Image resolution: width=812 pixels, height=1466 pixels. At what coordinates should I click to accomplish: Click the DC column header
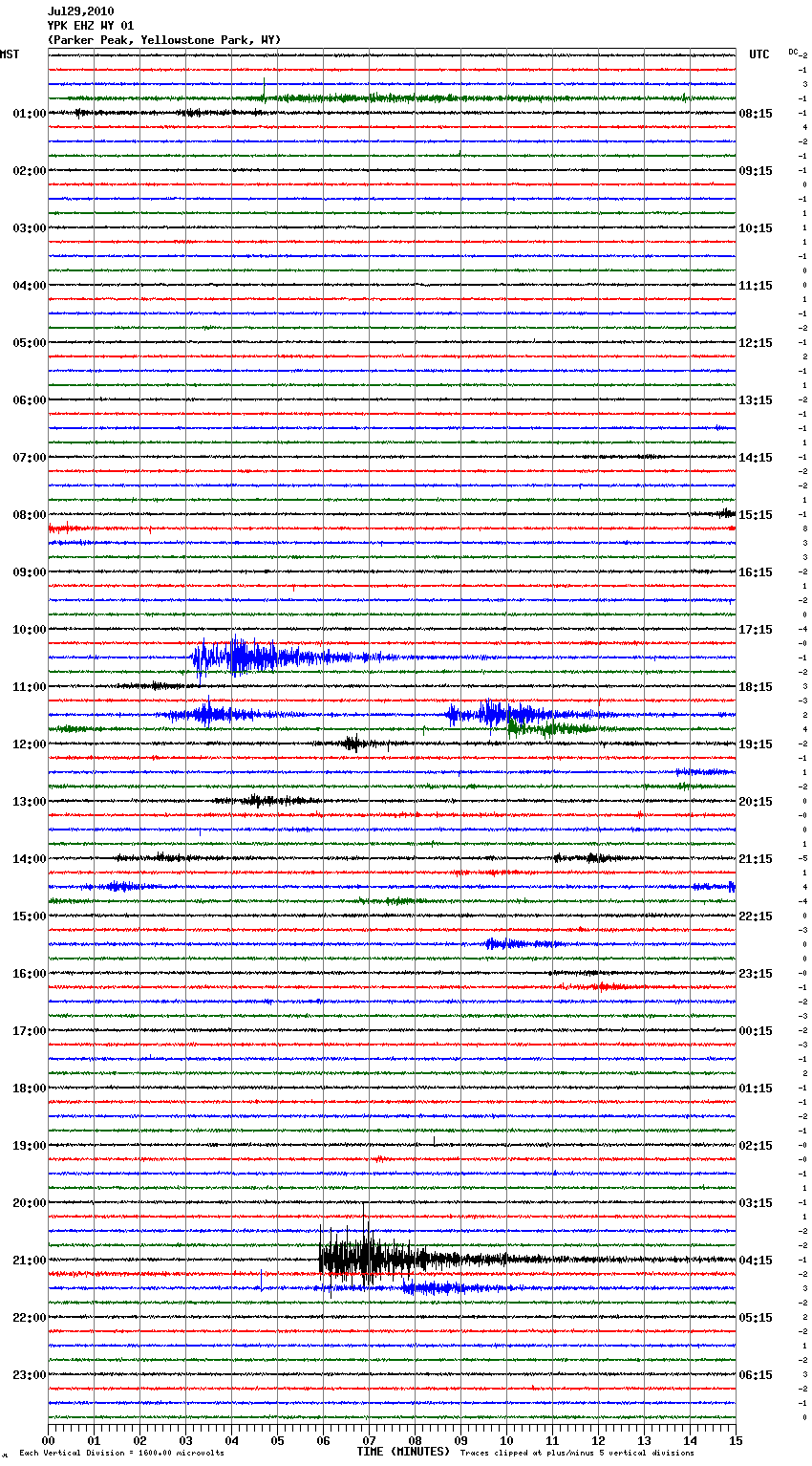(793, 52)
